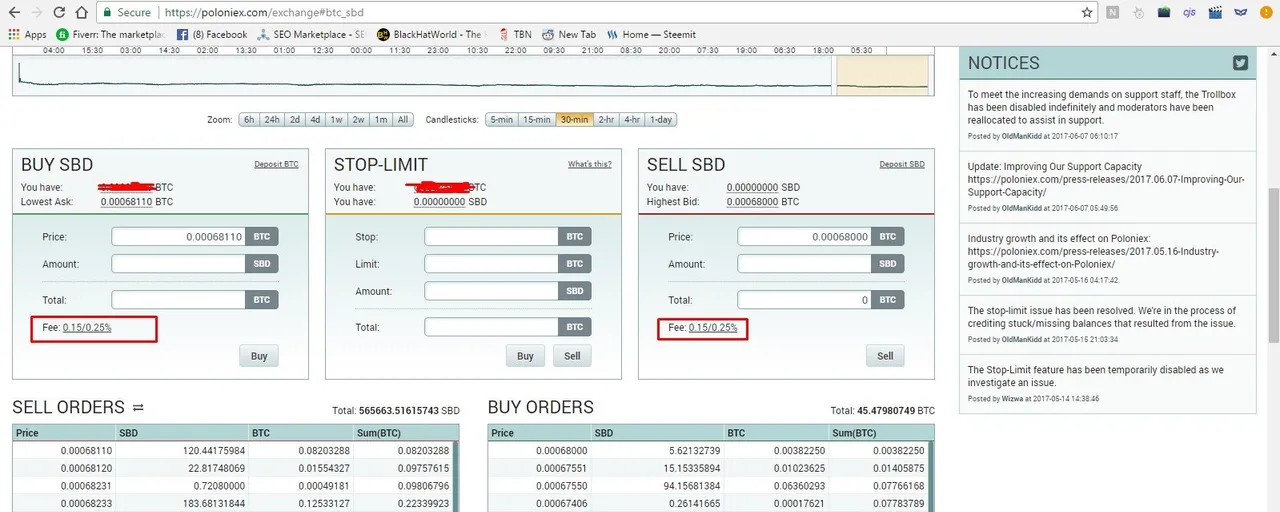The width and height of the screenshot is (1280, 512).
Task: Open the cjs extension icon
Action: [1190, 13]
